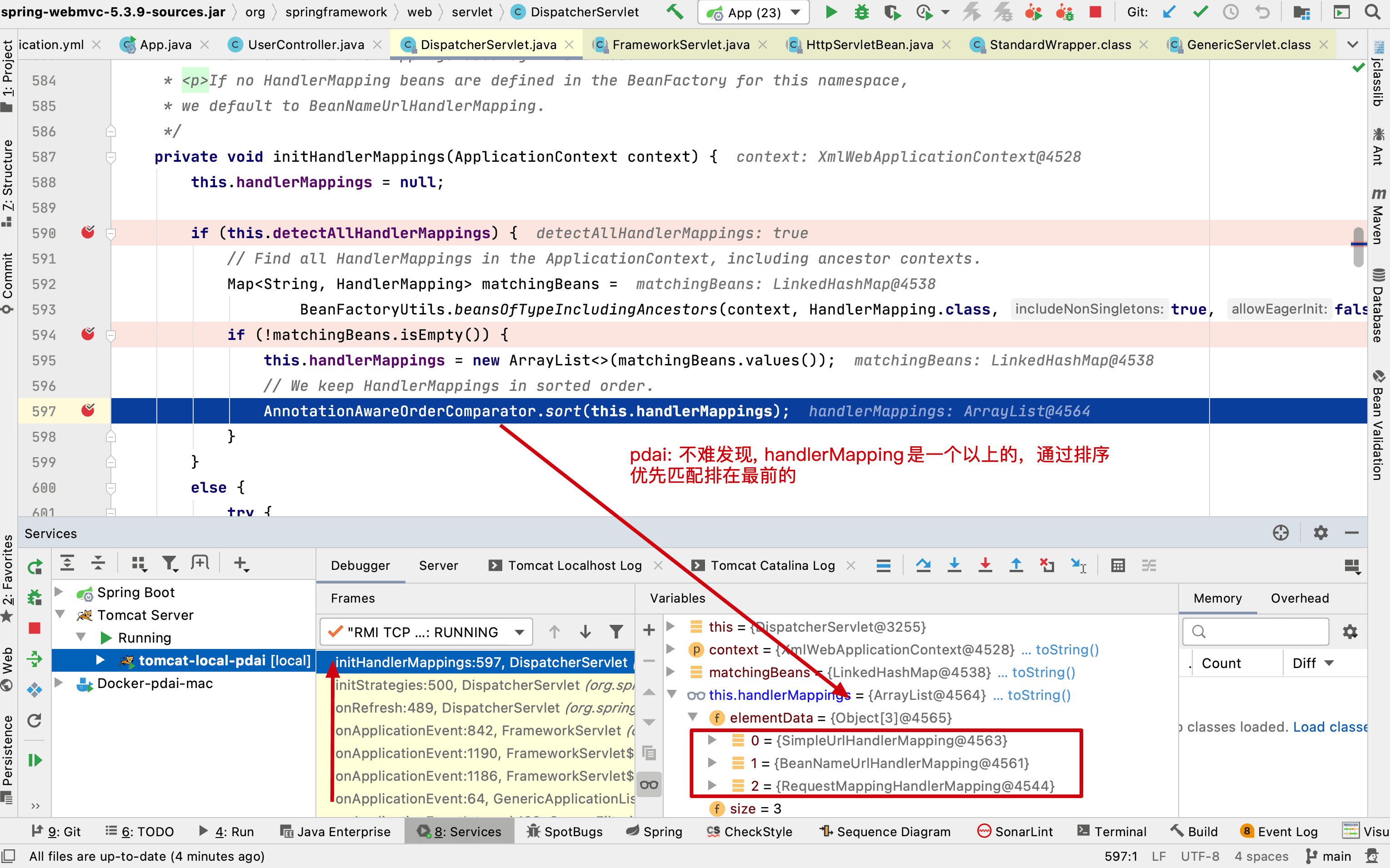Open the Tomcat Catalina Log tab

[x=772, y=565]
